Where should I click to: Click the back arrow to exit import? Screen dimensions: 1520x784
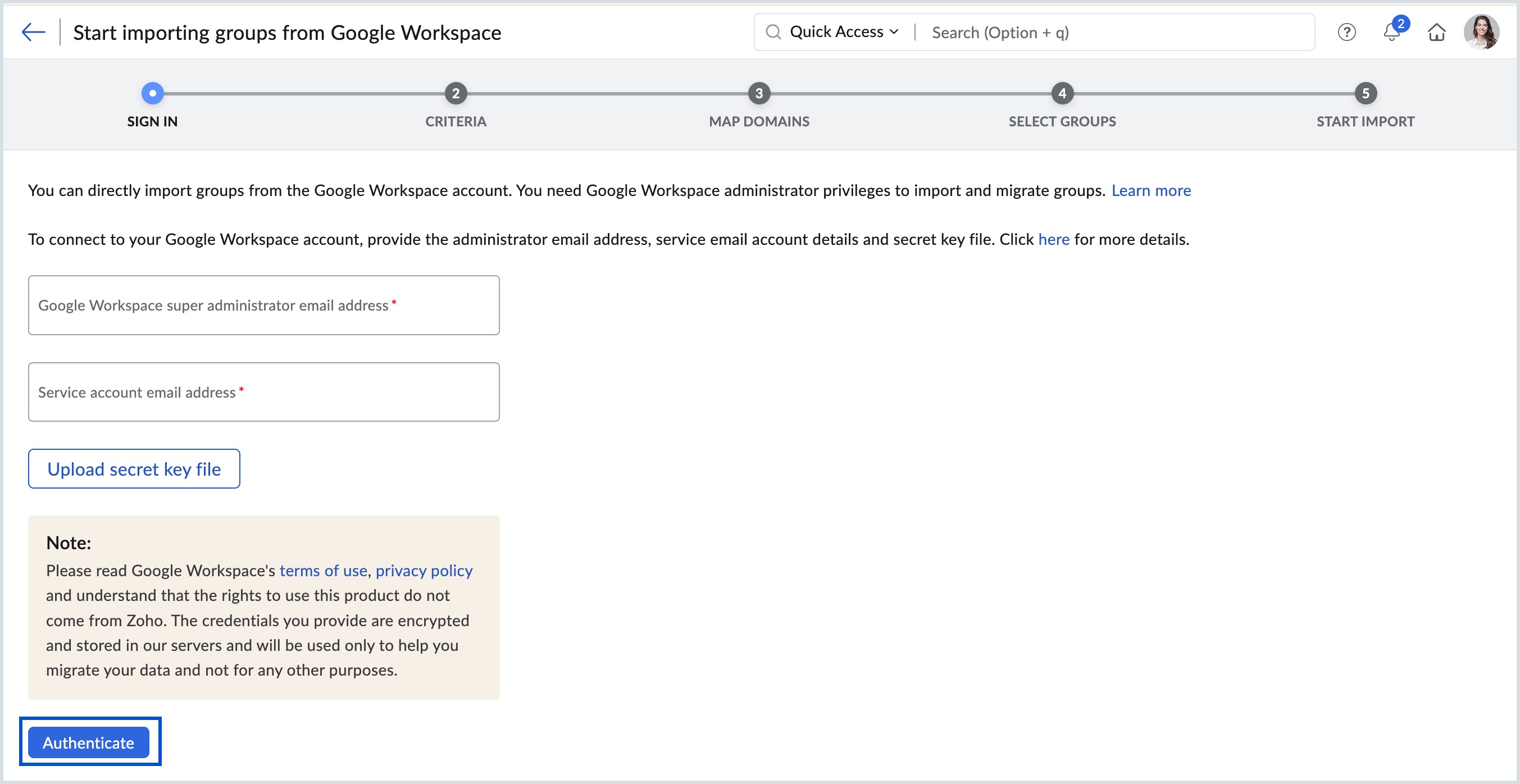[34, 32]
